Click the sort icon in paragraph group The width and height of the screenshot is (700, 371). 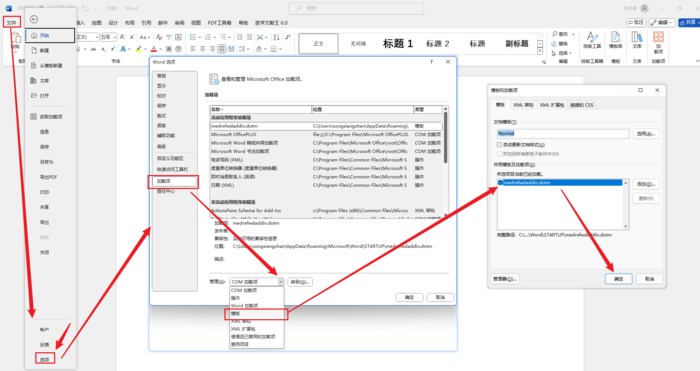pos(276,37)
